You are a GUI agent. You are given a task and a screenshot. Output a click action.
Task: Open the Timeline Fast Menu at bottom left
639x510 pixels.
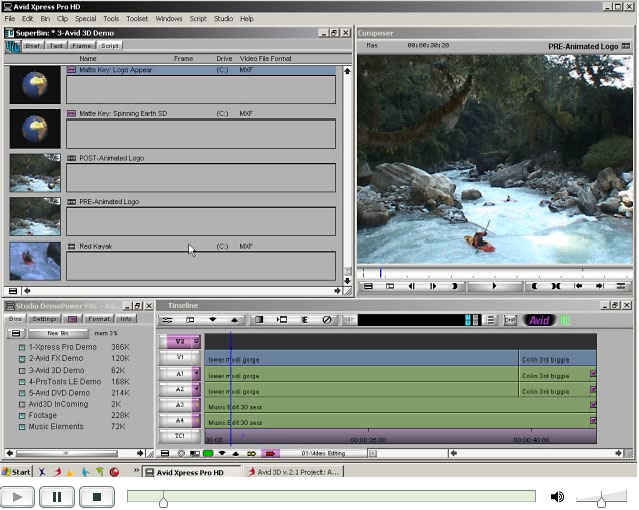click(x=165, y=453)
